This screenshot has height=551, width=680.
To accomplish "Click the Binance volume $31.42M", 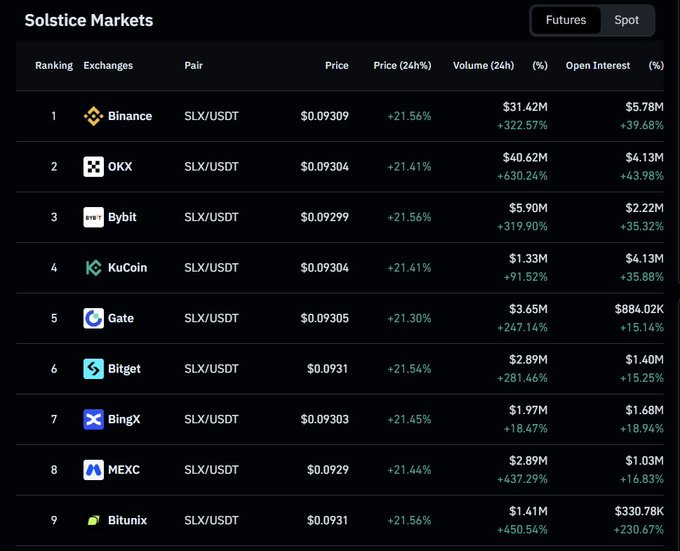I will 525,107.
